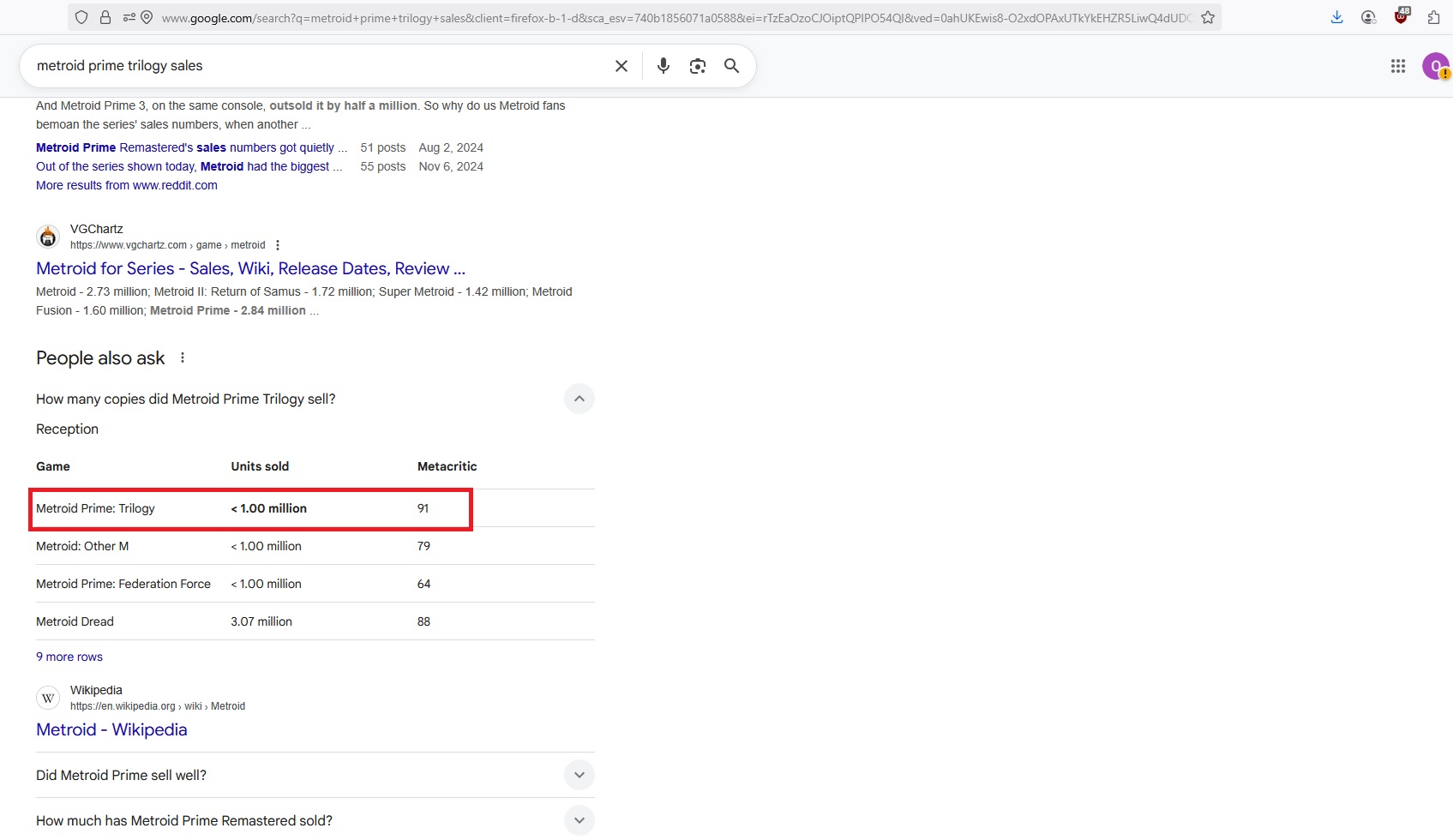Click the location permission icon in address bar
This screenshot has width=1453, height=840.
tap(147, 17)
